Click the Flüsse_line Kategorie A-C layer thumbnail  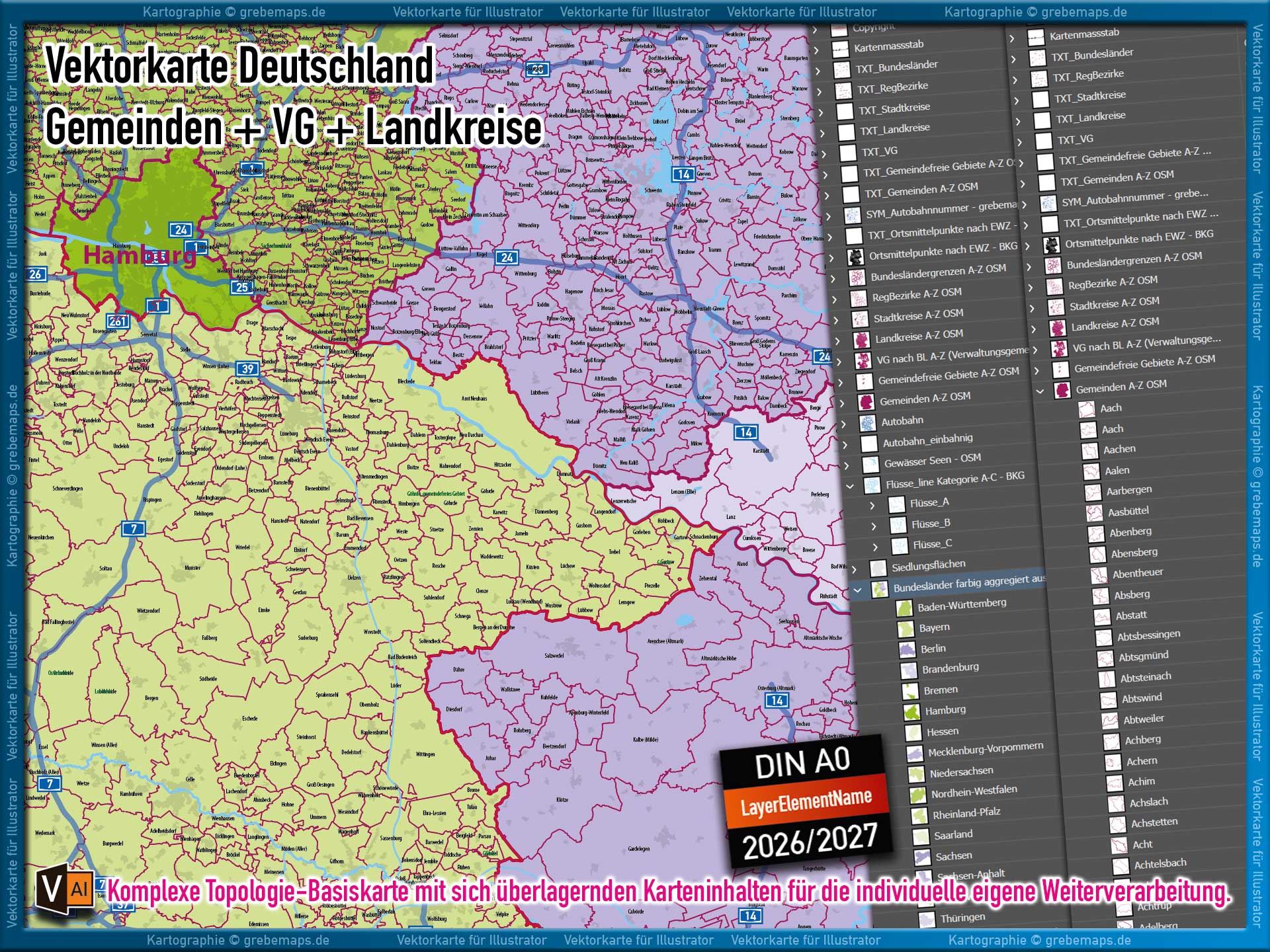tap(872, 485)
